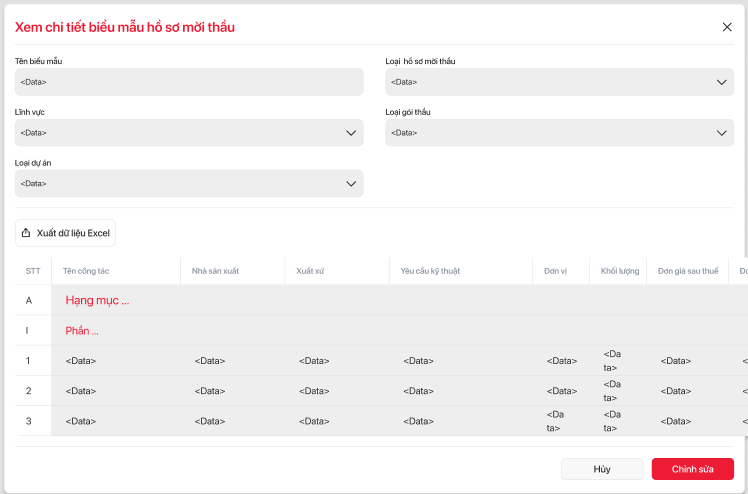Image resolution: width=748 pixels, height=494 pixels.
Task: Select the Phần row I
Action: [82, 331]
